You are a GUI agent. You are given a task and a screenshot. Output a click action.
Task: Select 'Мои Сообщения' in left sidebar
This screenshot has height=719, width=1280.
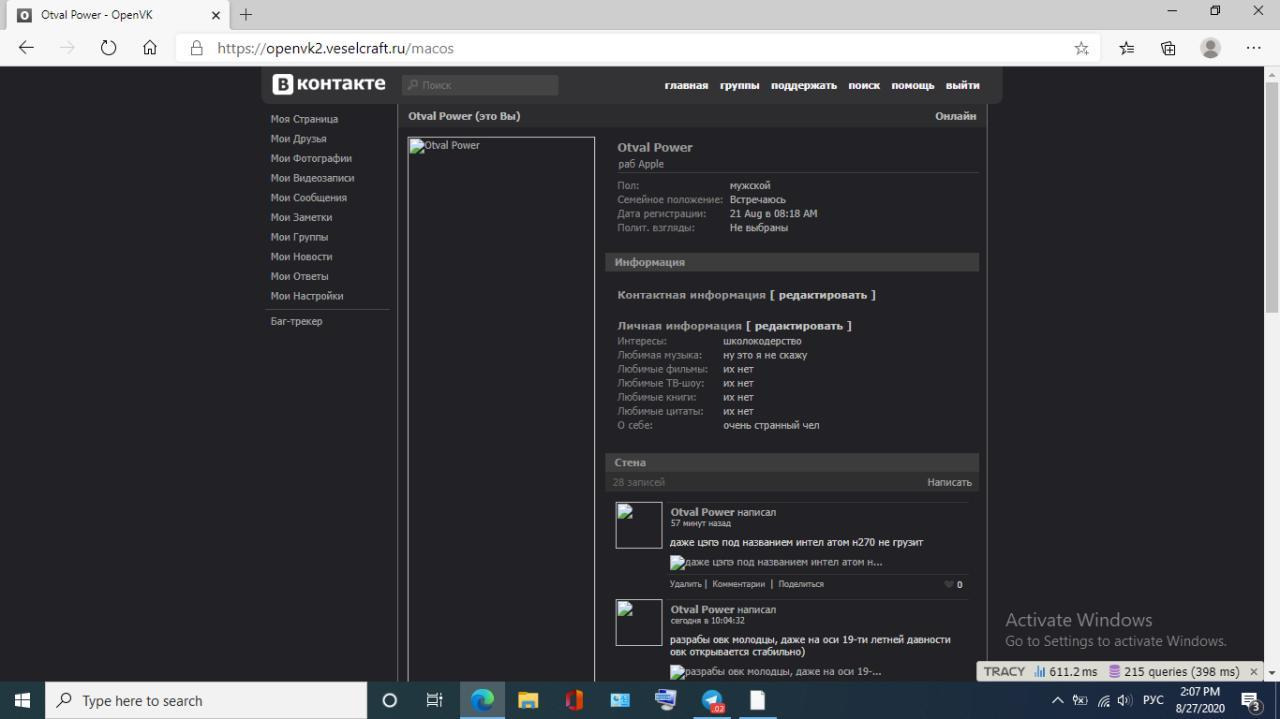pos(308,198)
